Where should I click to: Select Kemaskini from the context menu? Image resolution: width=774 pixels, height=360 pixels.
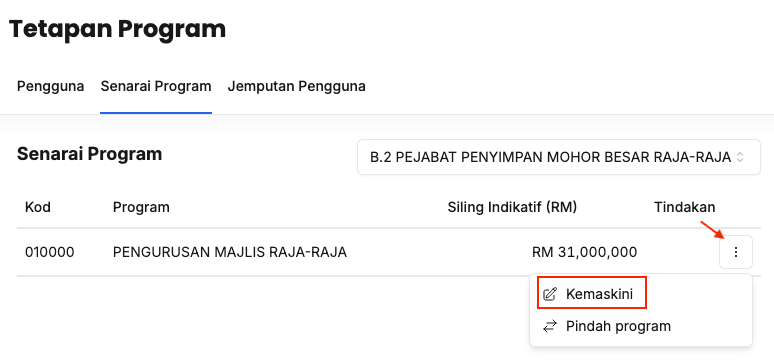592,294
